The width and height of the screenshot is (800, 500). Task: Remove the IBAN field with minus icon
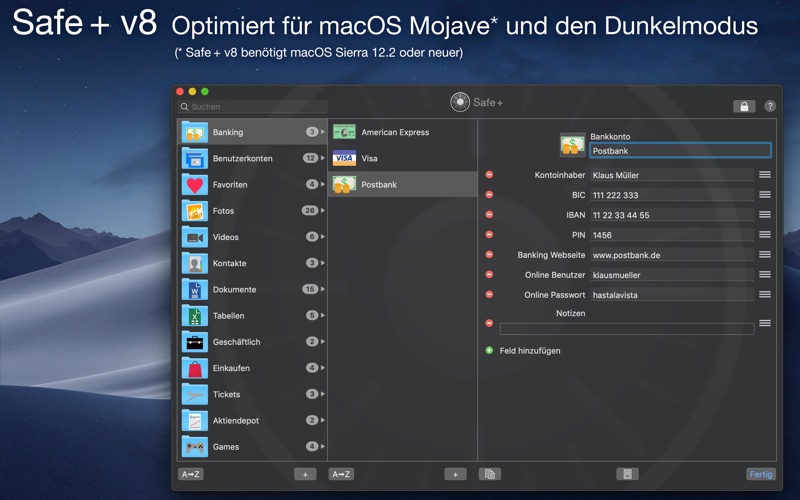[x=489, y=214]
